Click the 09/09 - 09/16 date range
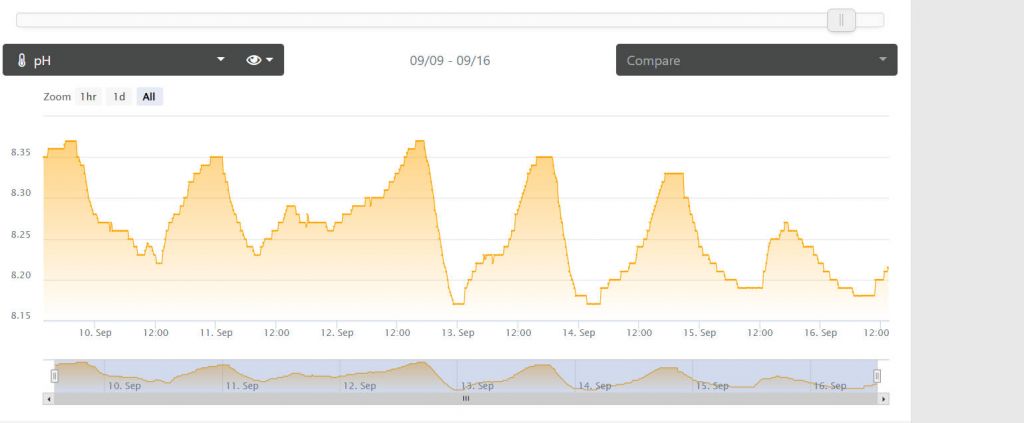1024x423 pixels. pyautogui.click(x=450, y=61)
